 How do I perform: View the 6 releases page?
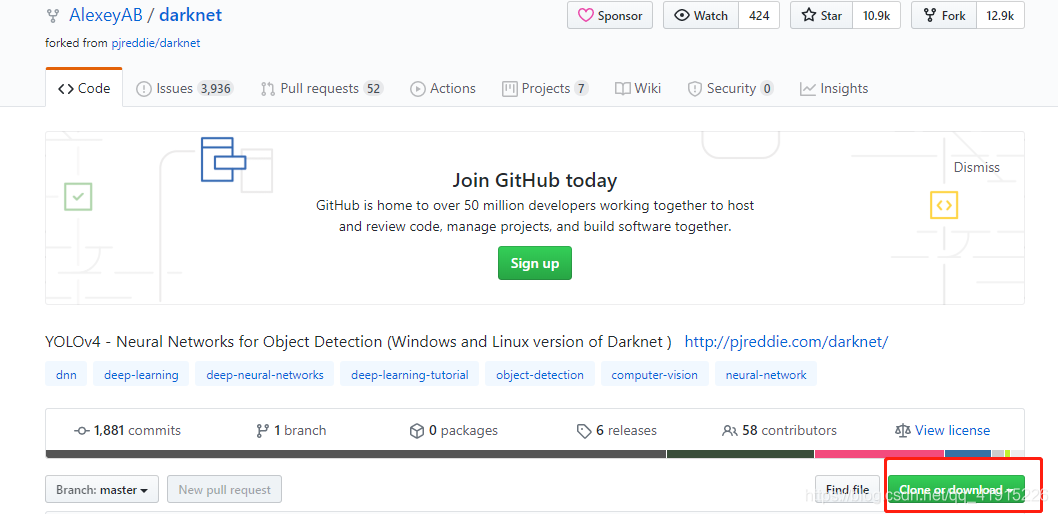click(x=616, y=430)
